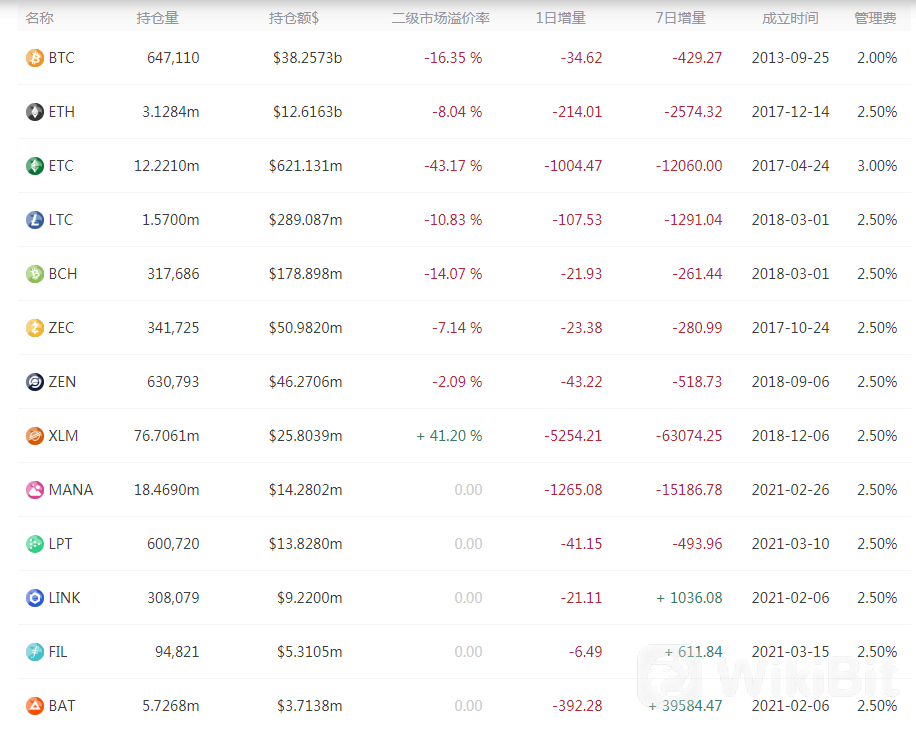Click the pink MANA coin icon
This screenshot has height=730, width=916.
35,490
